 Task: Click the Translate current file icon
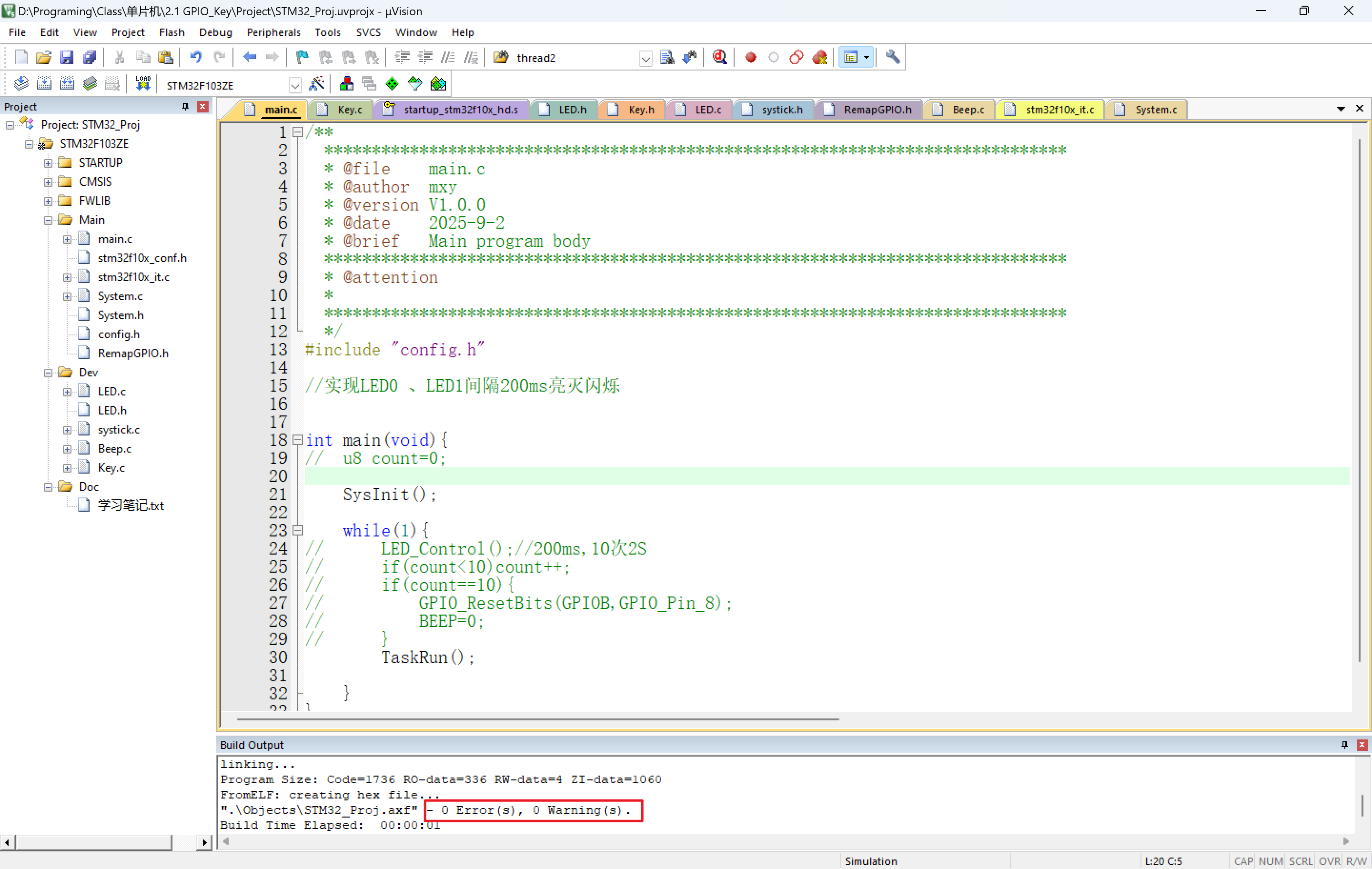pos(21,84)
